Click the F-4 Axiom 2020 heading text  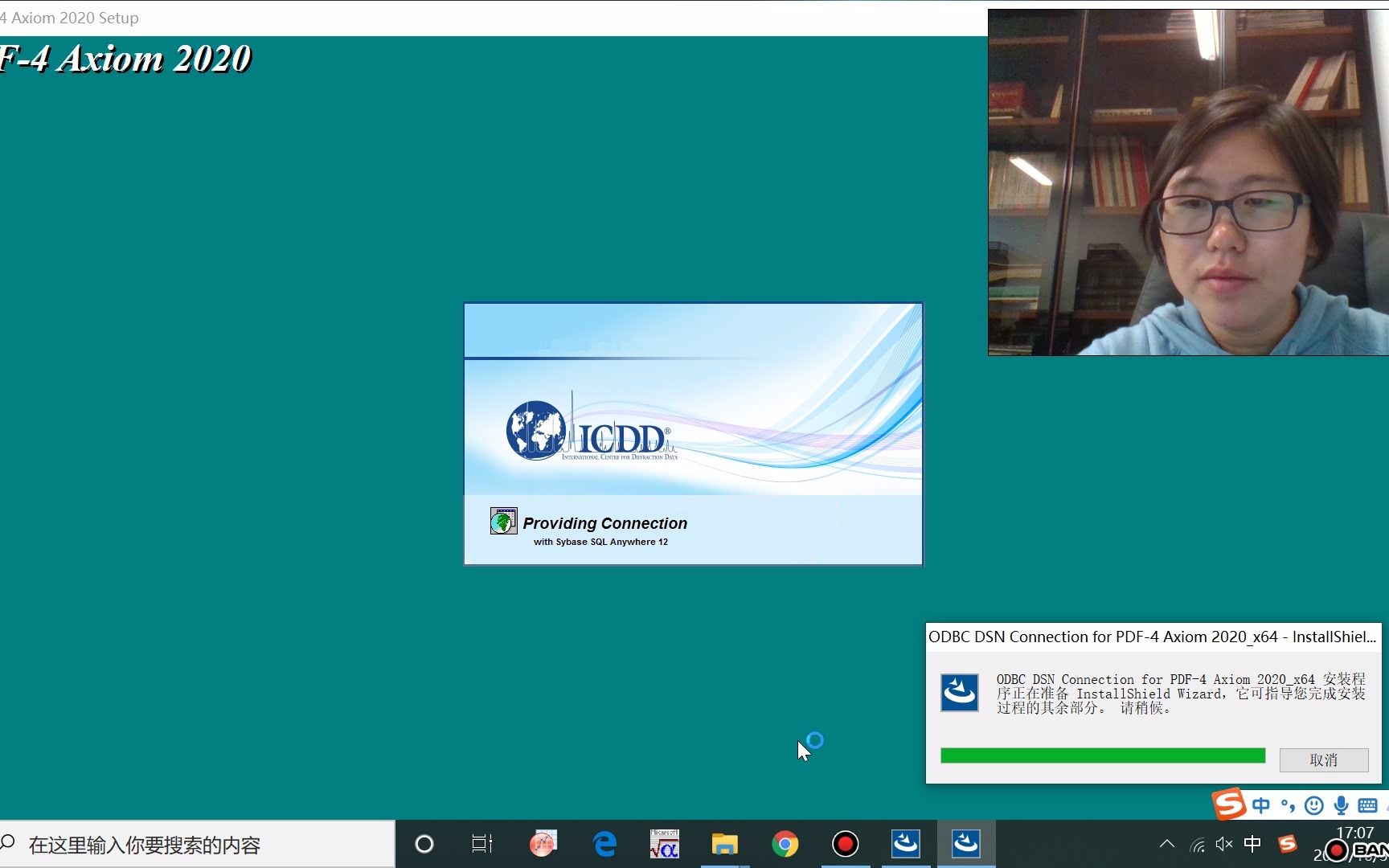[125, 59]
